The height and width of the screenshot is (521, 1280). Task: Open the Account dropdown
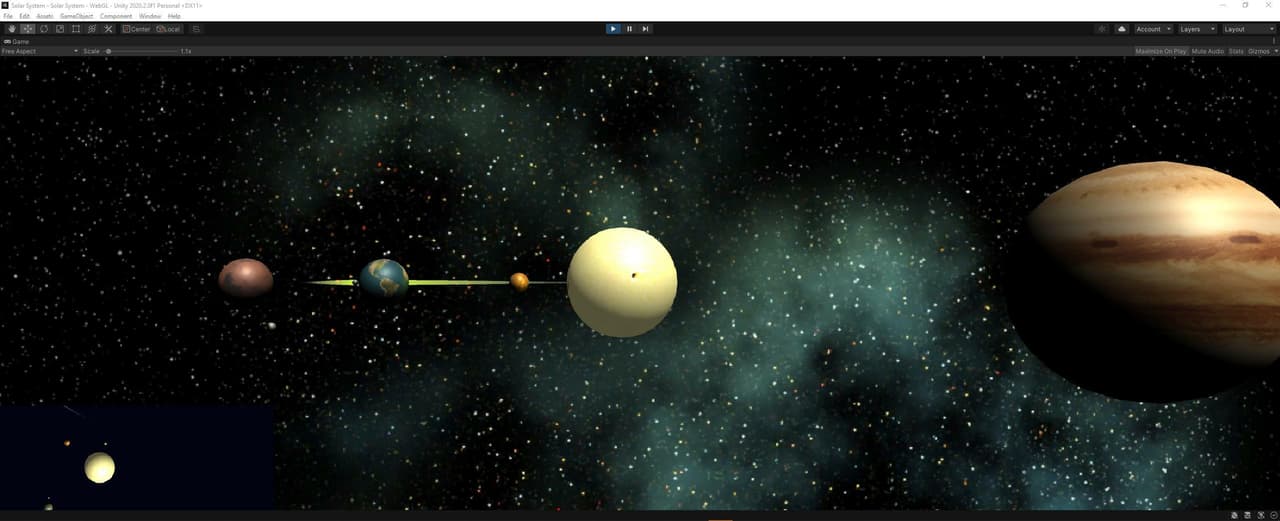pyautogui.click(x=1153, y=29)
